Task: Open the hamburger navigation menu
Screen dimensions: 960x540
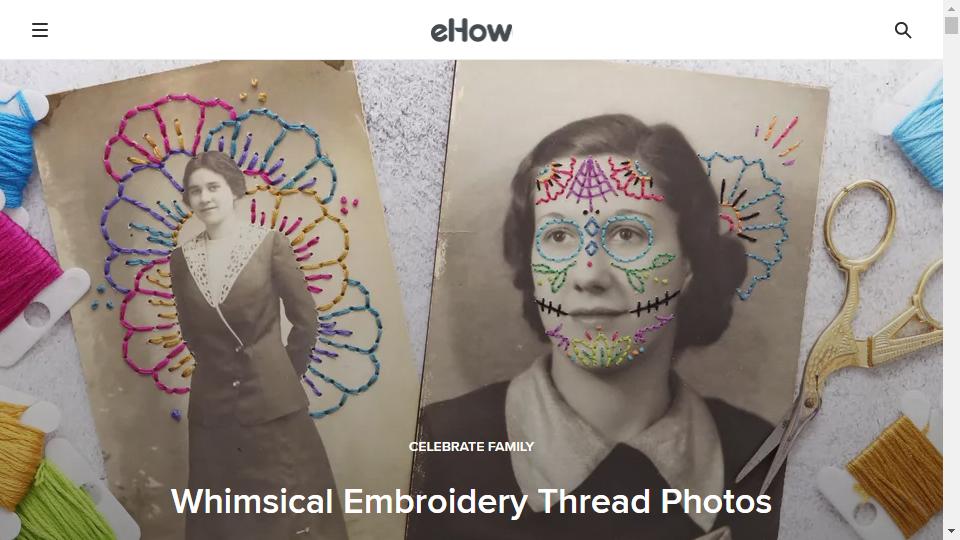Action: (40, 30)
